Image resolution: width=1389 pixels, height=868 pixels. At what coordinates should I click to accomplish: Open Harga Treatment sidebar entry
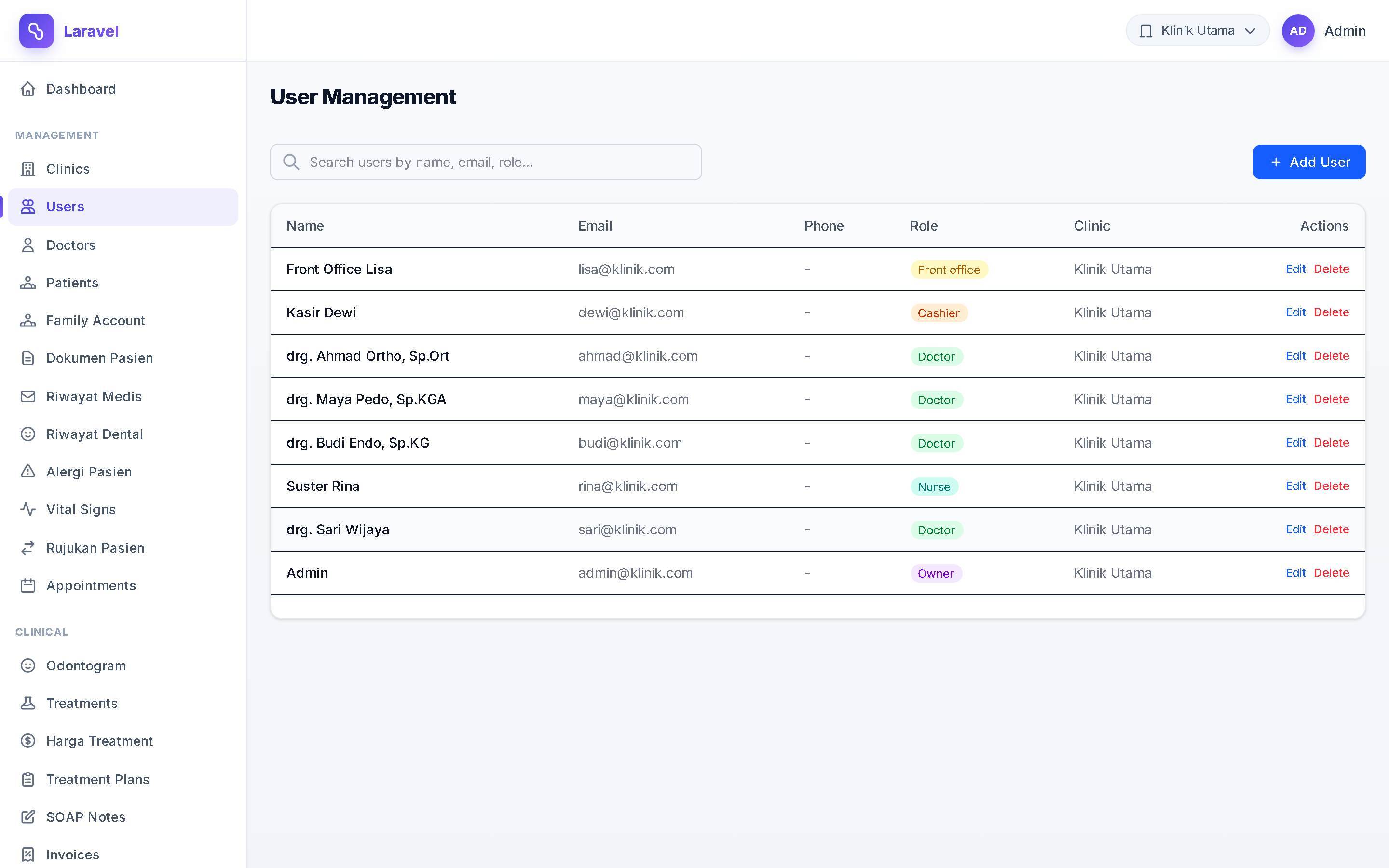click(x=123, y=741)
